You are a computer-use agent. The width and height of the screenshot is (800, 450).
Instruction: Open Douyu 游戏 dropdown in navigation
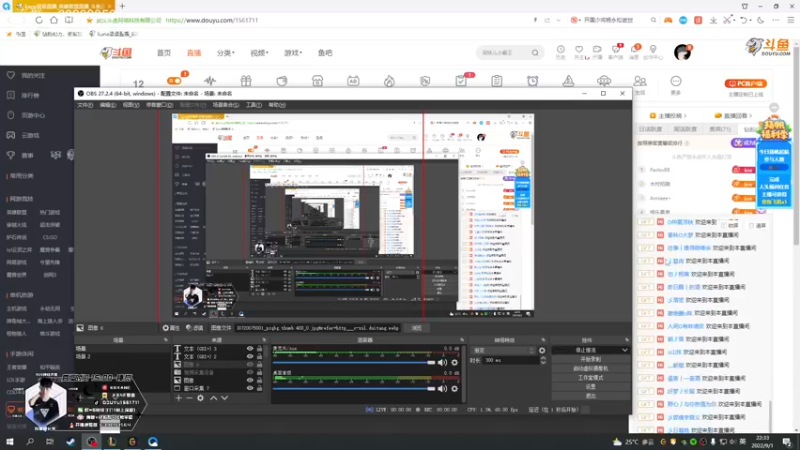click(x=293, y=53)
